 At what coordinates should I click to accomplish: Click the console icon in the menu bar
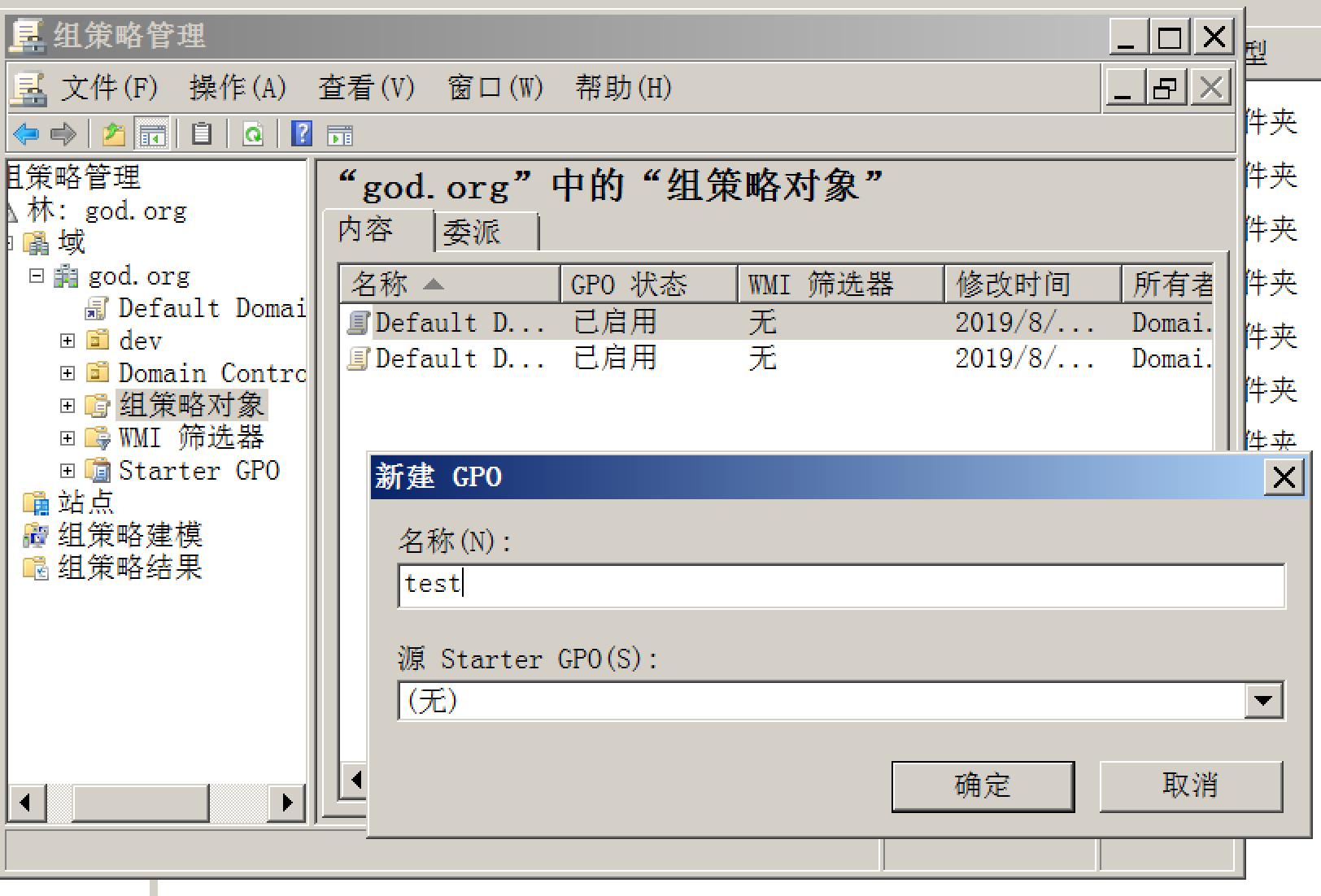coord(29,88)
